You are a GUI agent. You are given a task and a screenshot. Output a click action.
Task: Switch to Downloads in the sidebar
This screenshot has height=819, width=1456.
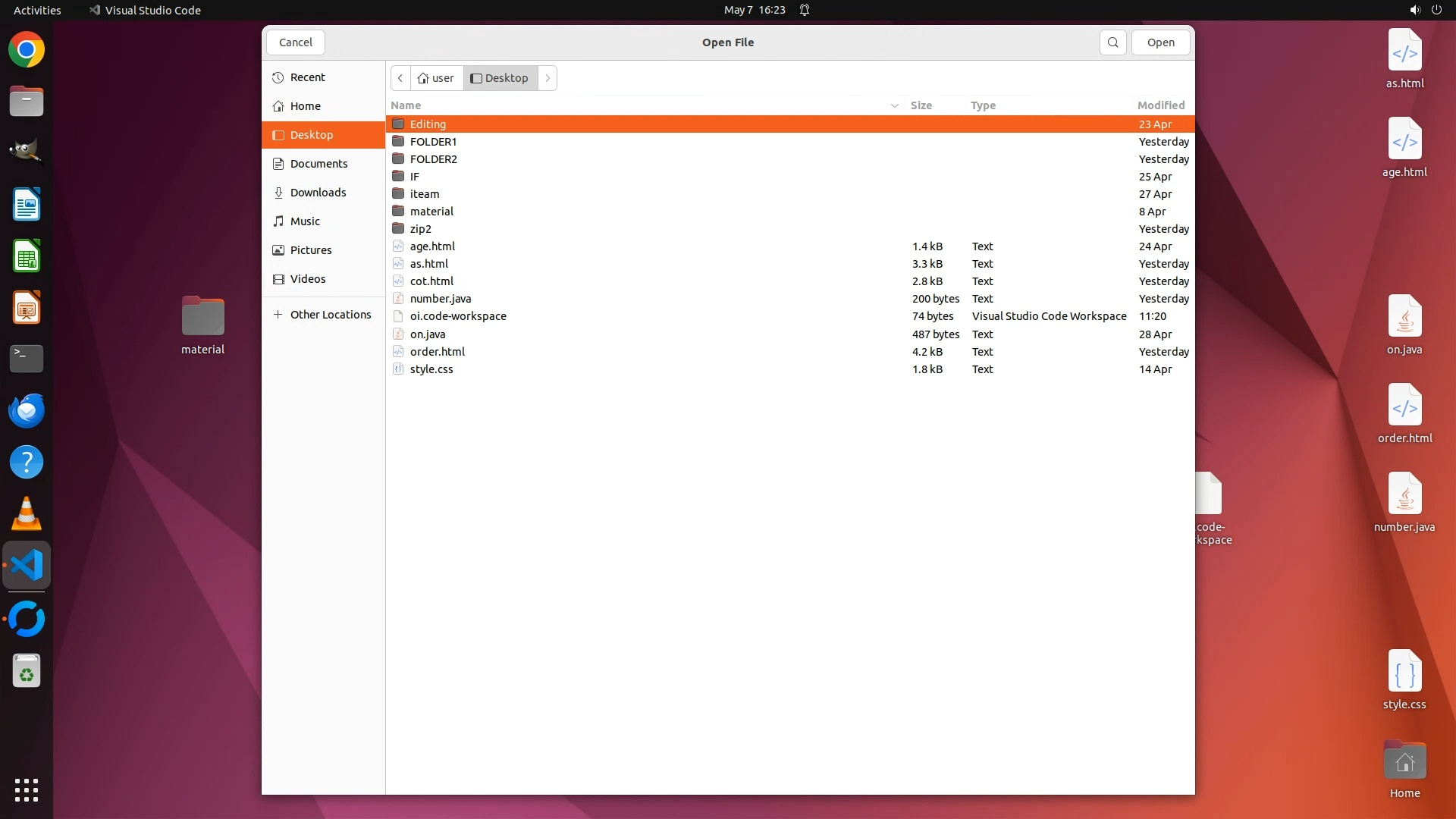click(x=318, y=193)
